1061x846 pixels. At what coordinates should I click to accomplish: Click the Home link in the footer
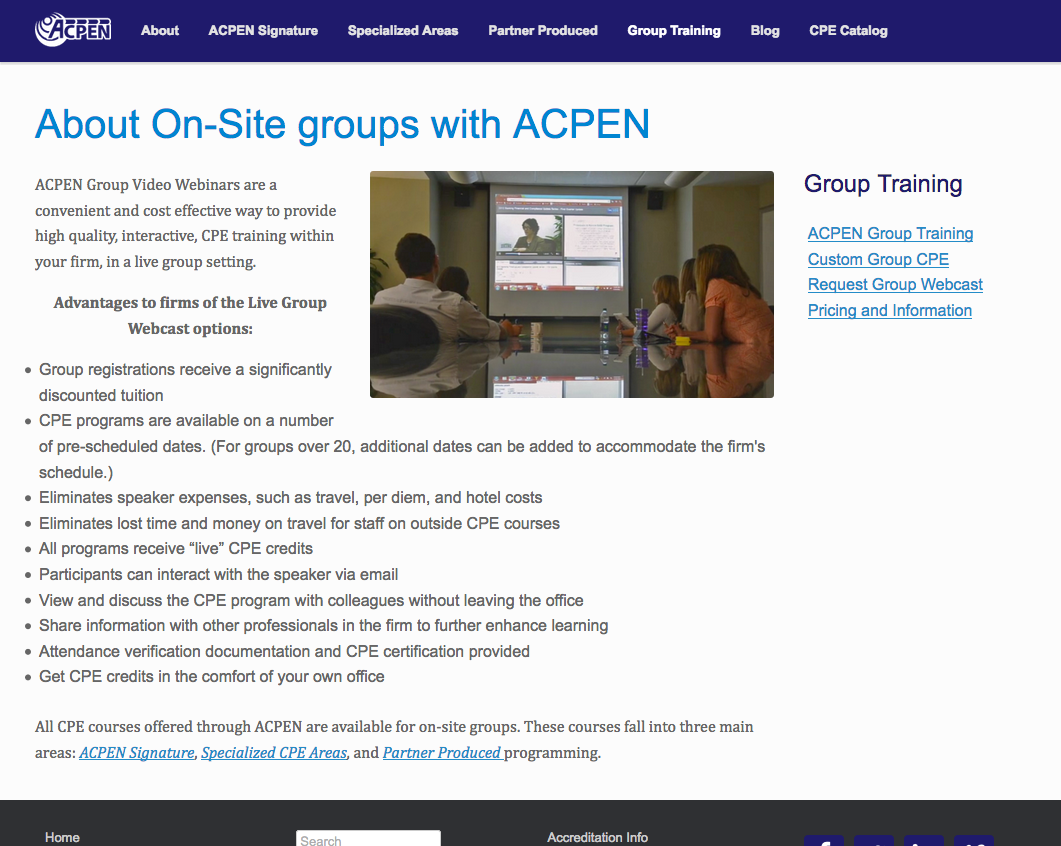point(62,837)
